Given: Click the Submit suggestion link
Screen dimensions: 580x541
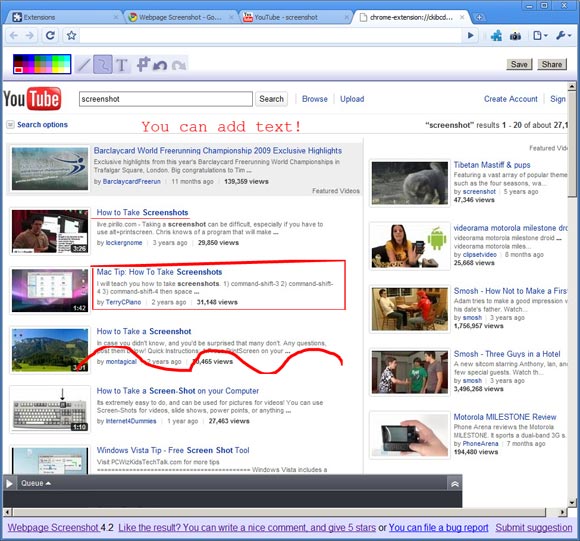Looking at the screenshot, I should coord(534,528).
